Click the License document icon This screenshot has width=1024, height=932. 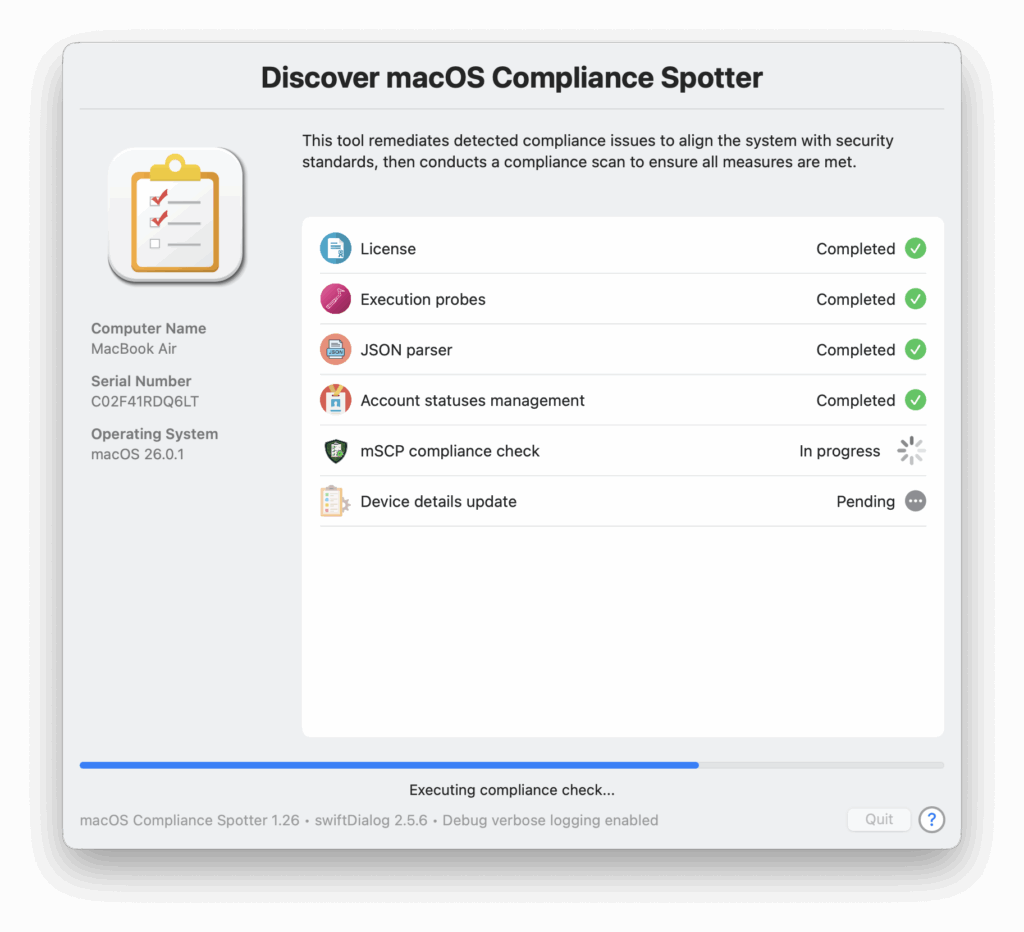[x=335, y=249]
